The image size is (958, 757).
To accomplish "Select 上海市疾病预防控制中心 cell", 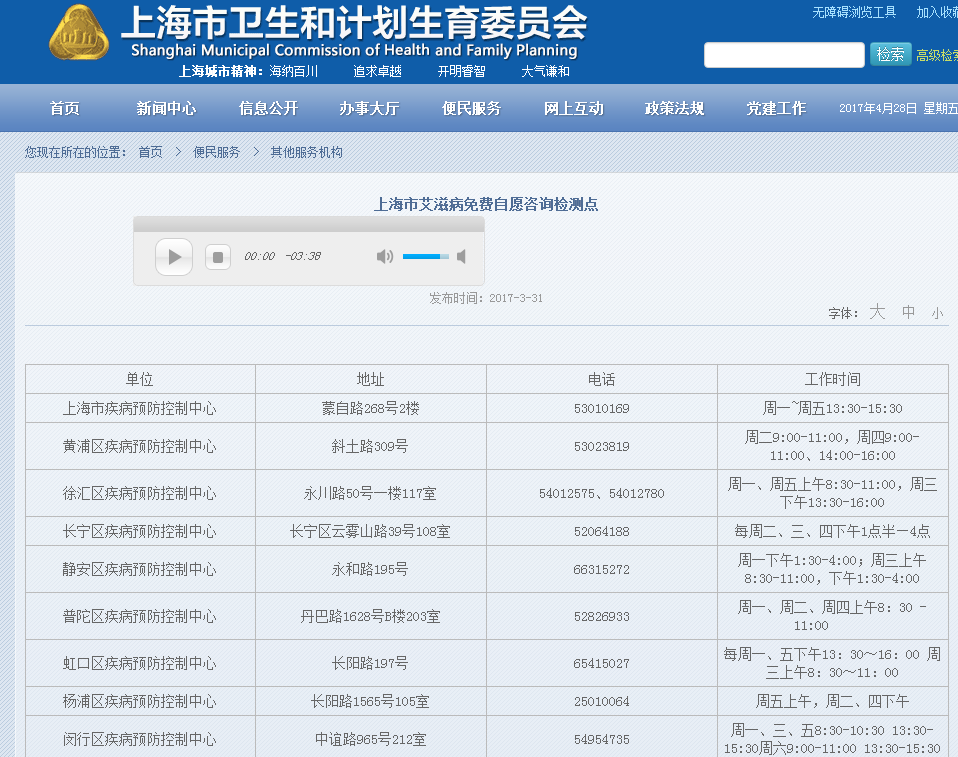I will (140, 408).
